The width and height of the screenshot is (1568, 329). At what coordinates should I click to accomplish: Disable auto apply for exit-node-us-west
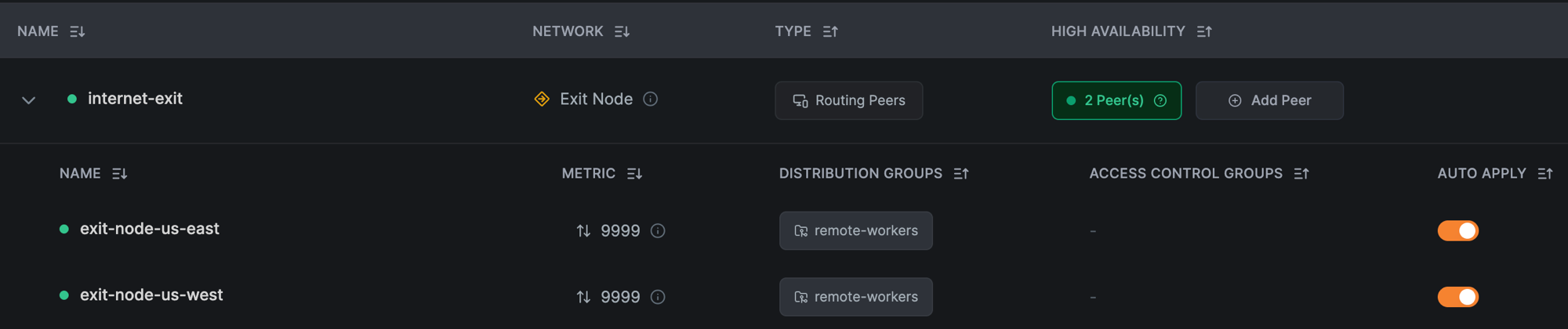1458,297
